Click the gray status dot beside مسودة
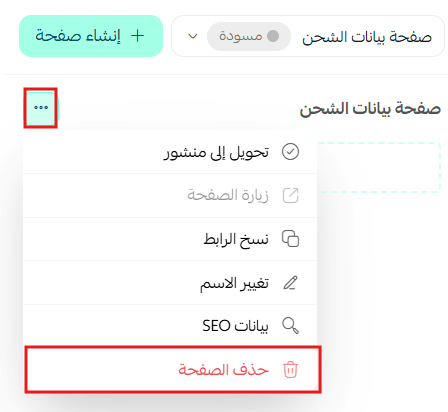 (273, 36)
